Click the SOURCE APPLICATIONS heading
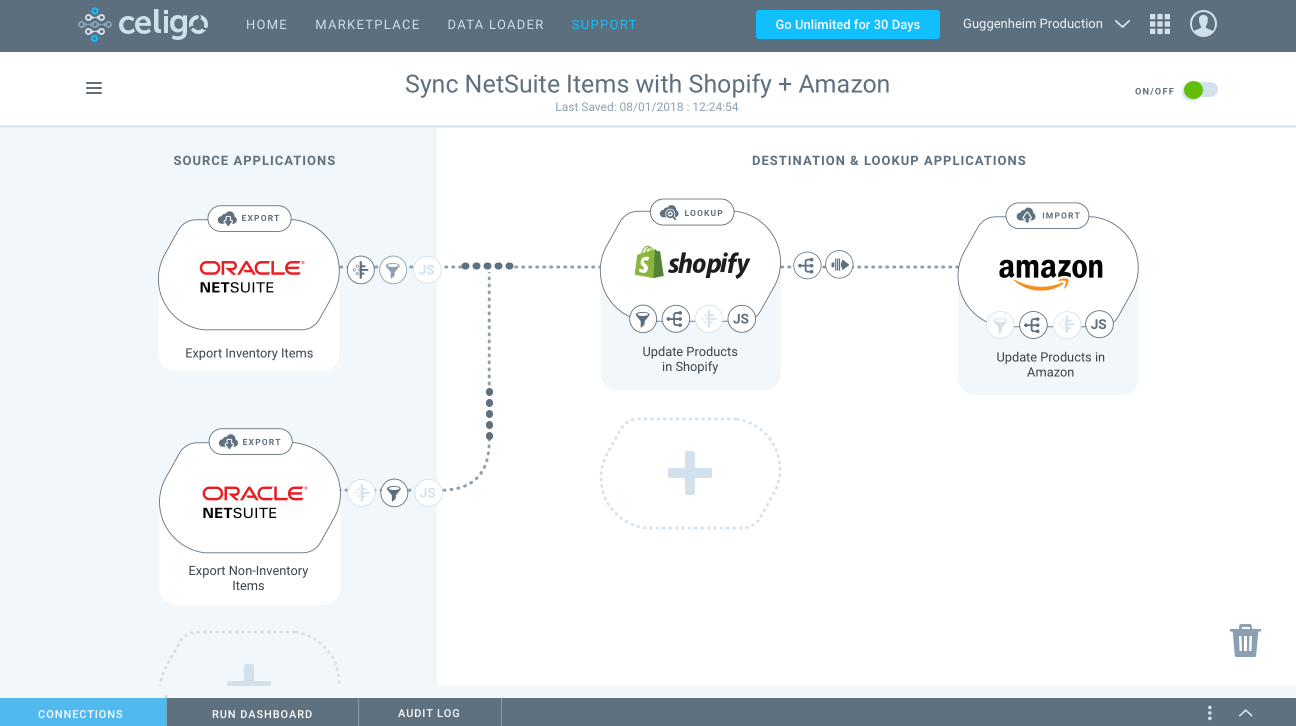This screenshot has height=726, width=1296. point(255,160)
